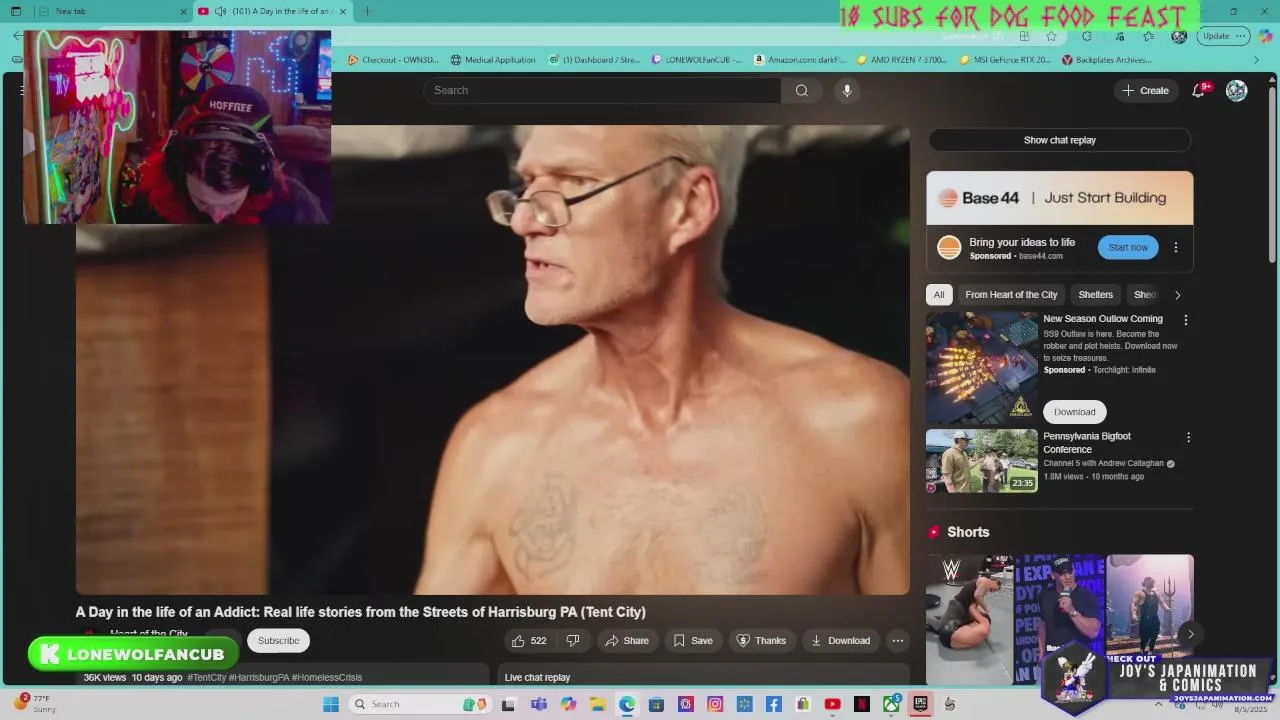
Task: Open the WWE Shorts thumbnail
Action: click(x=970, y=620)
